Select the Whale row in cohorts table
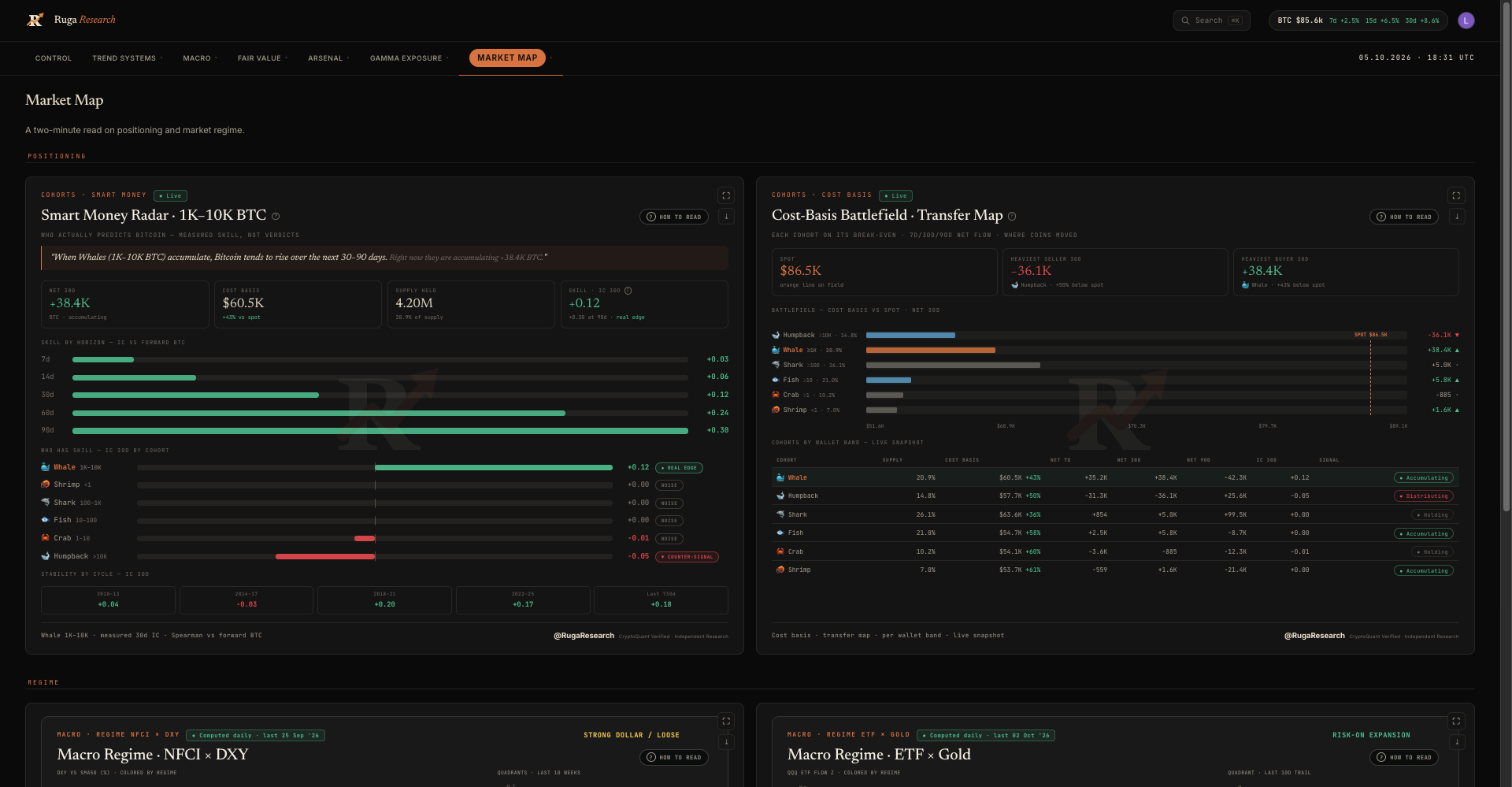This screenshot has width=1512, height=787. pyautogui.click(x=1115, y=477)
